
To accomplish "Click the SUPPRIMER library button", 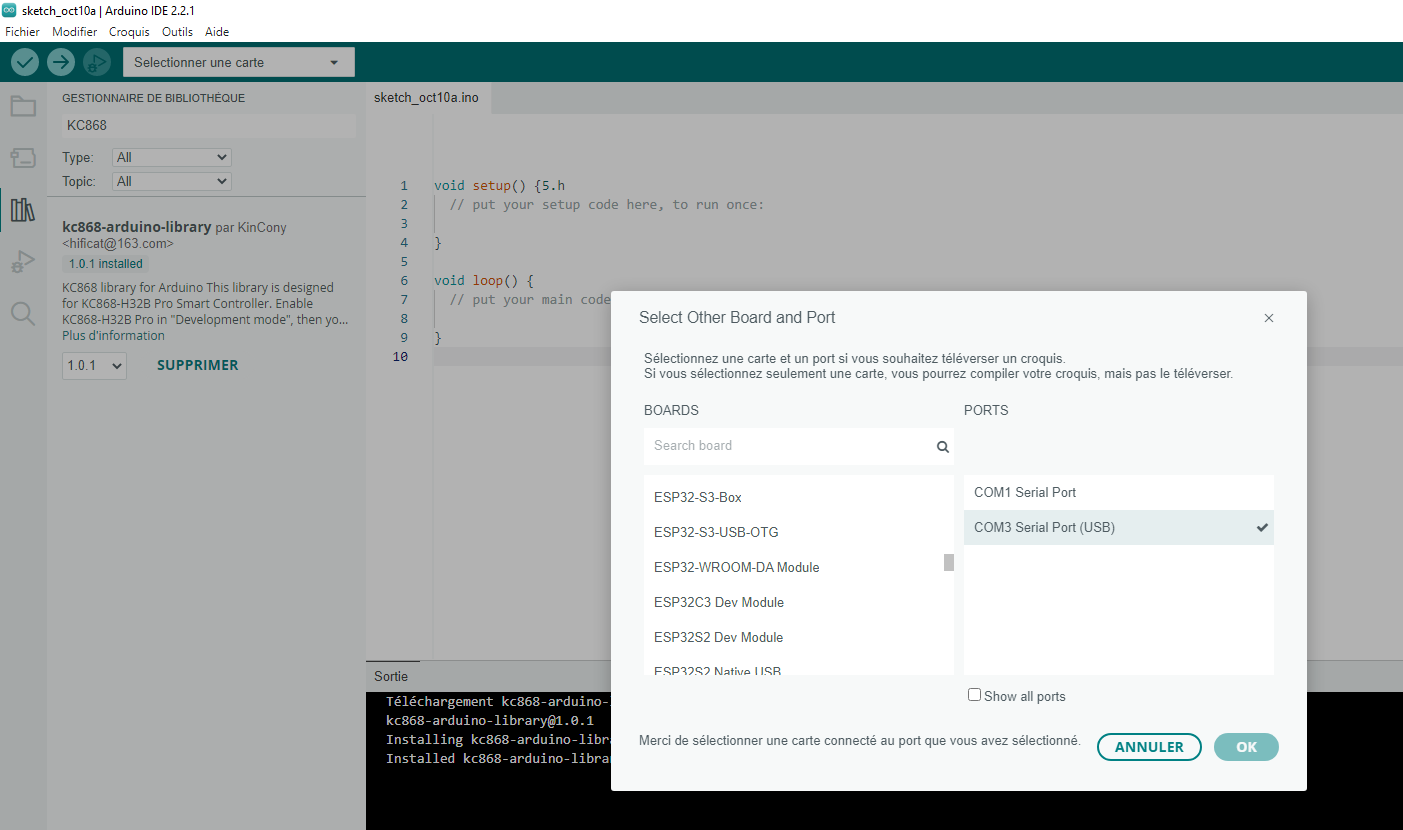I will [197, 365].
